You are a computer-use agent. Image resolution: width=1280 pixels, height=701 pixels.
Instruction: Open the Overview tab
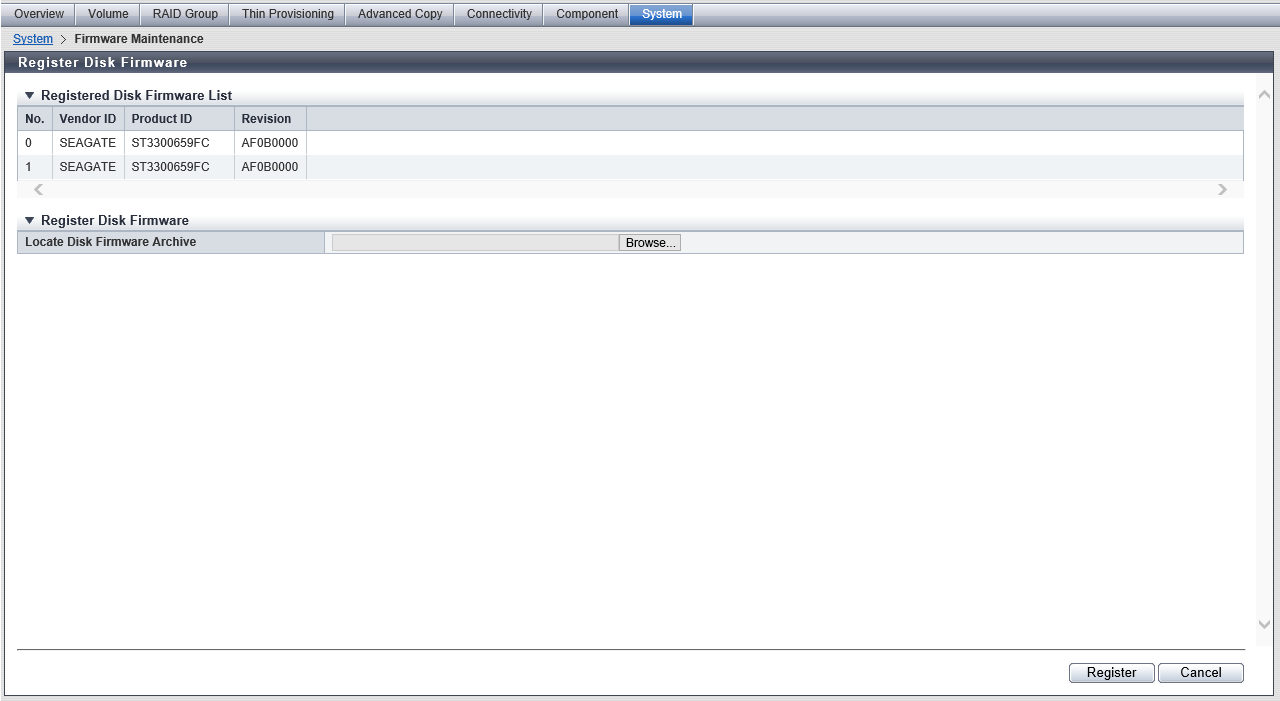click(x=39, y=14)
